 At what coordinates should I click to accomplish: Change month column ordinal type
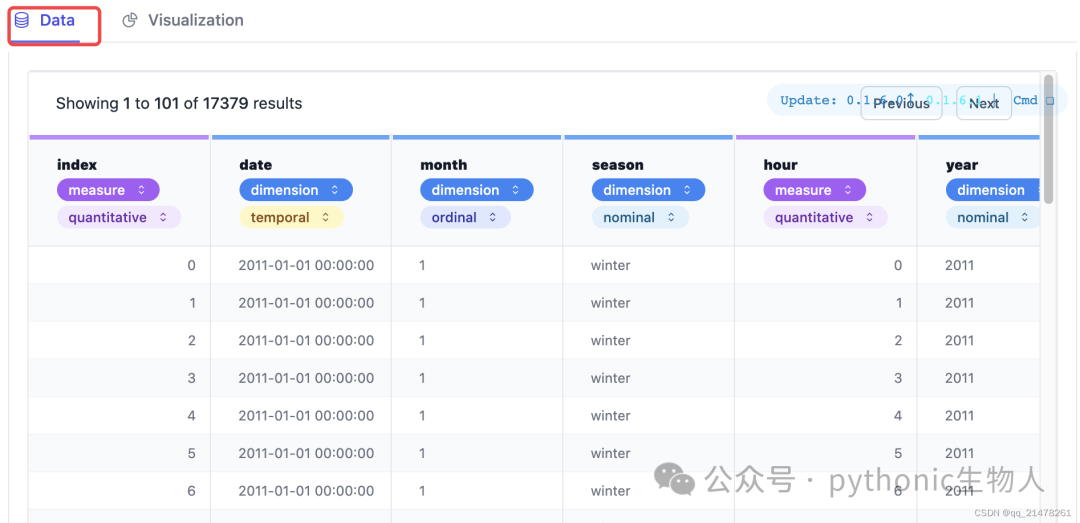[465, 217]
